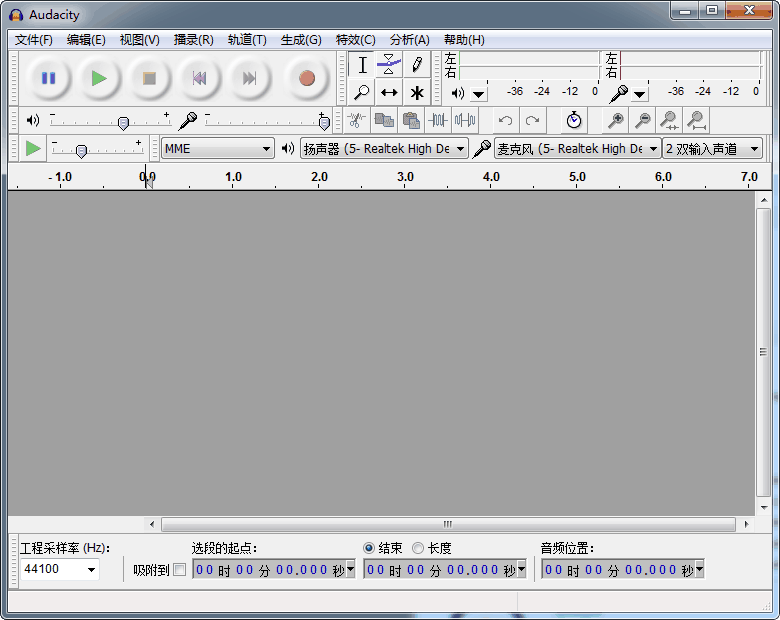Enable the 吸附到 snap checkbox

pyautogui.click(x=180, y=570)
